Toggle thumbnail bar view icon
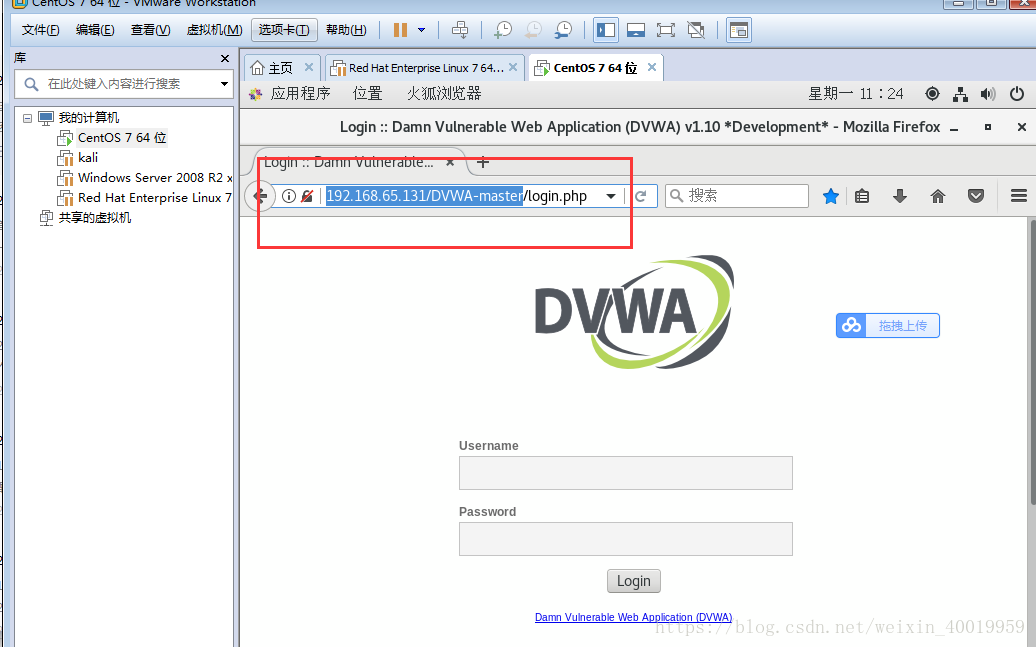 tap(636, 30)
